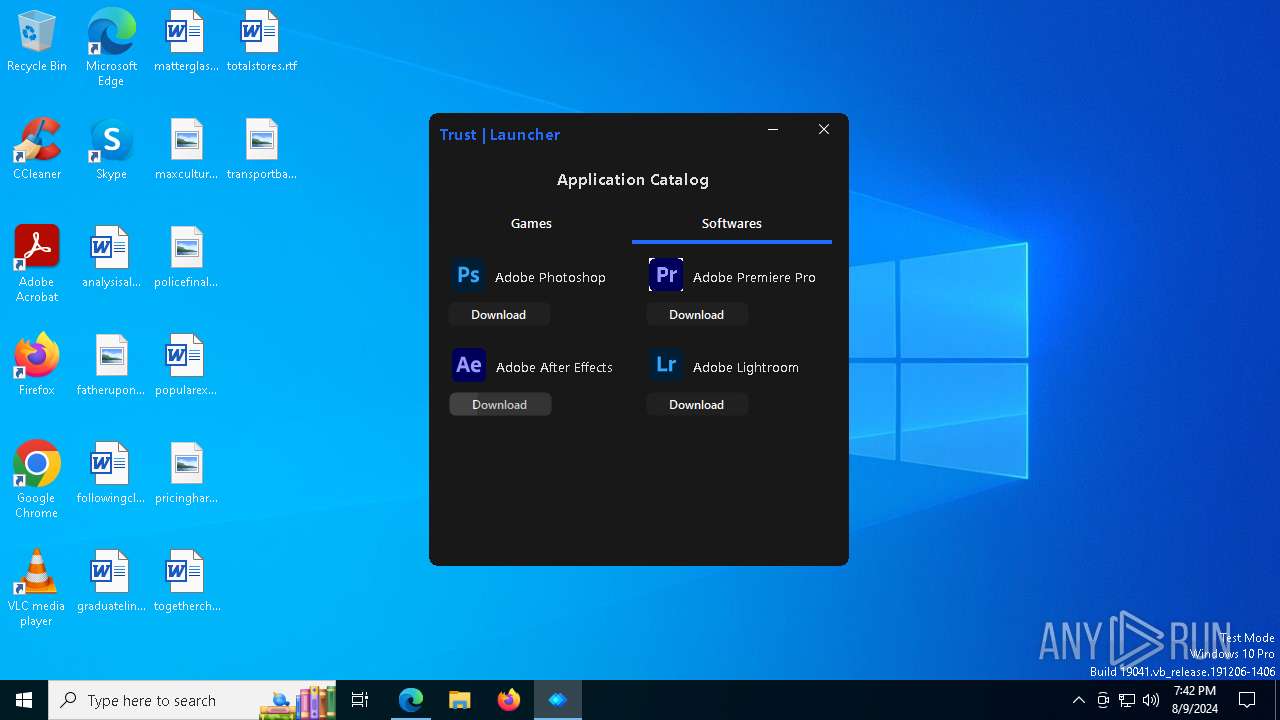
Task: Select the CCleaner desktop shortcut
Action: pos(37,150)
